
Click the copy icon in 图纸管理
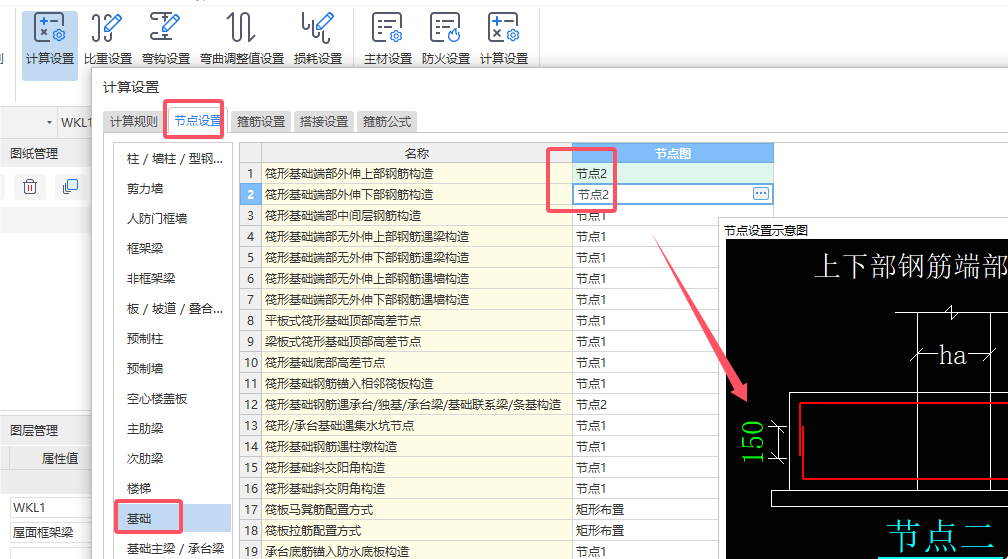click(70, 187)
